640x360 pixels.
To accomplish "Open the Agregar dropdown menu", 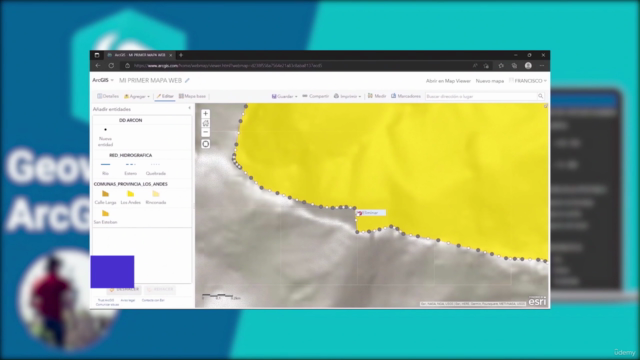I will coord(137,96).
